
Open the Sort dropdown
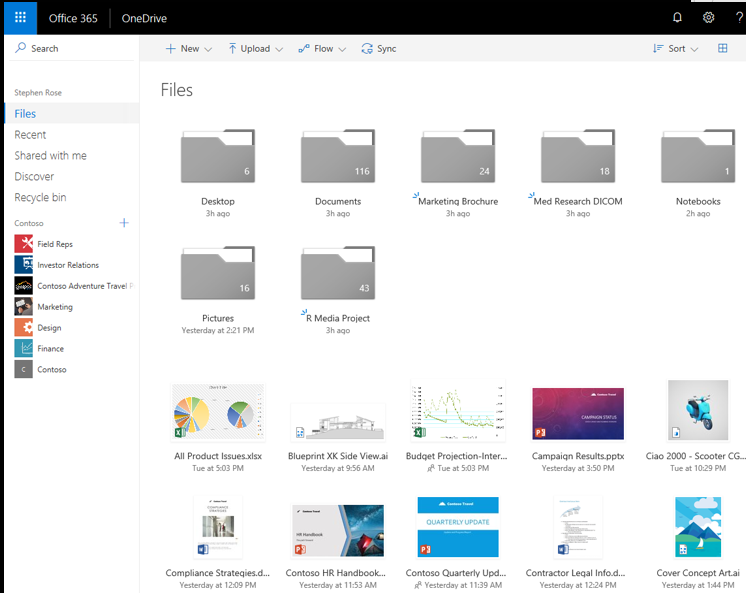675,48
